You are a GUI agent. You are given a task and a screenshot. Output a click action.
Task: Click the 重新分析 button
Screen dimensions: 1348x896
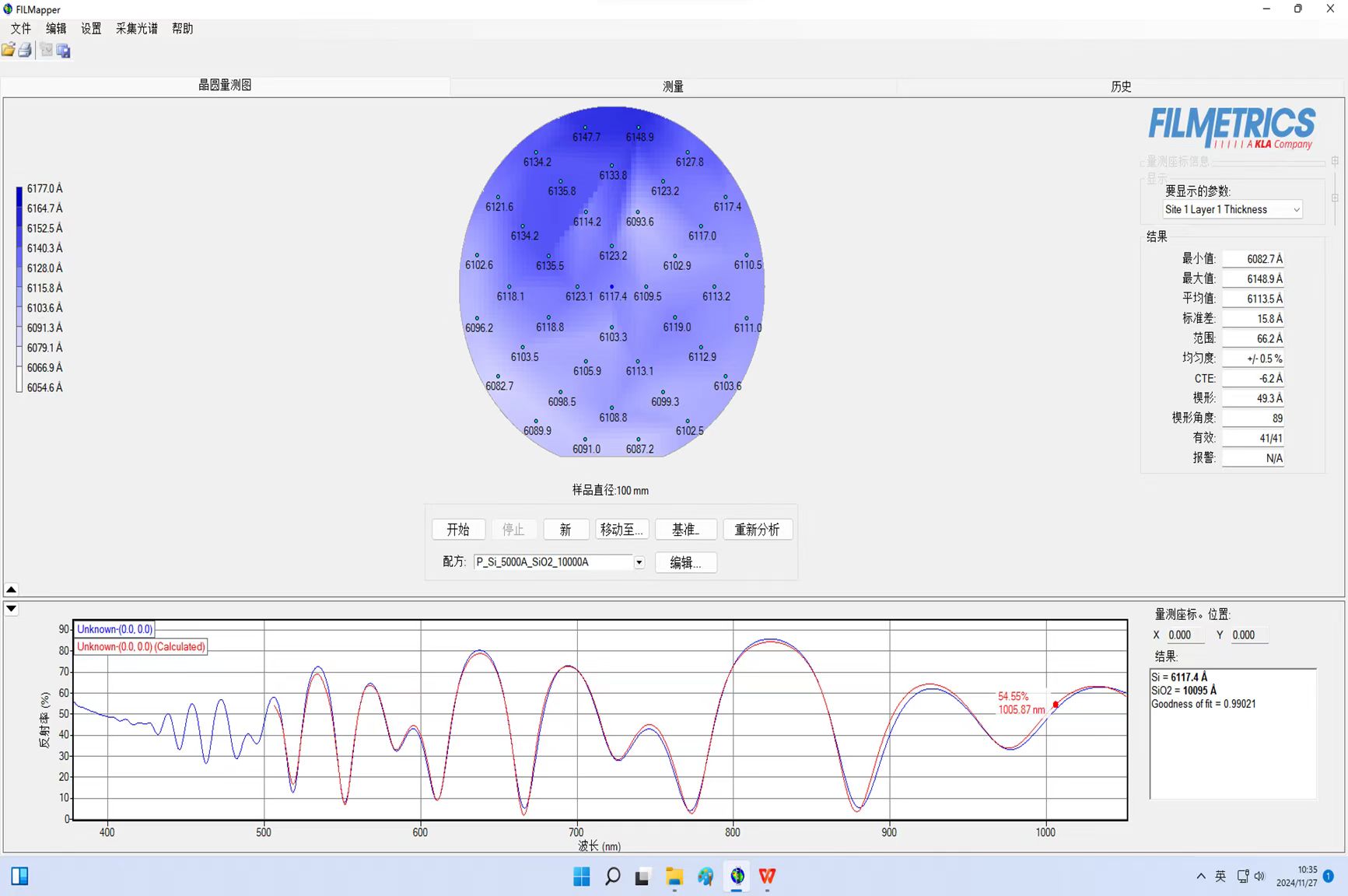coord(757,530)
